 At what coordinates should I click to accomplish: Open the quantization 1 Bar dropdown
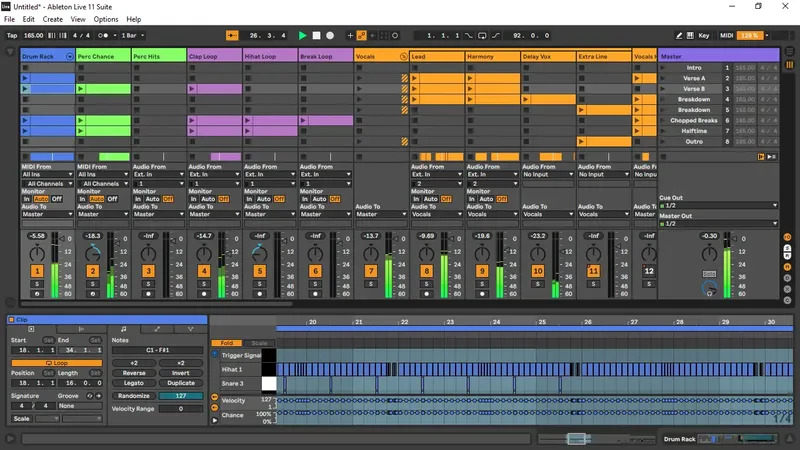(133, 36)
